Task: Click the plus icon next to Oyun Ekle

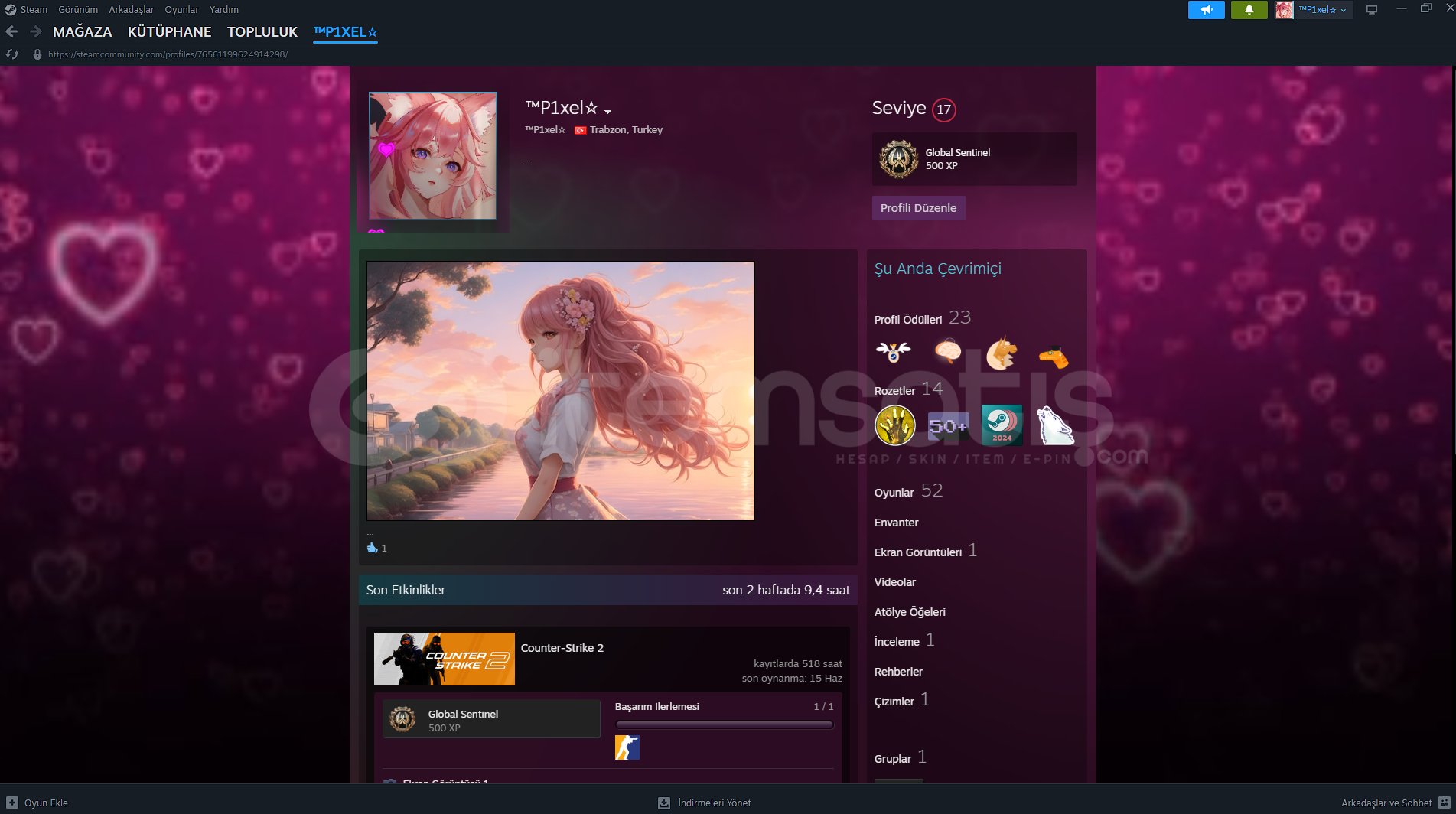Action: click(12, 803)
